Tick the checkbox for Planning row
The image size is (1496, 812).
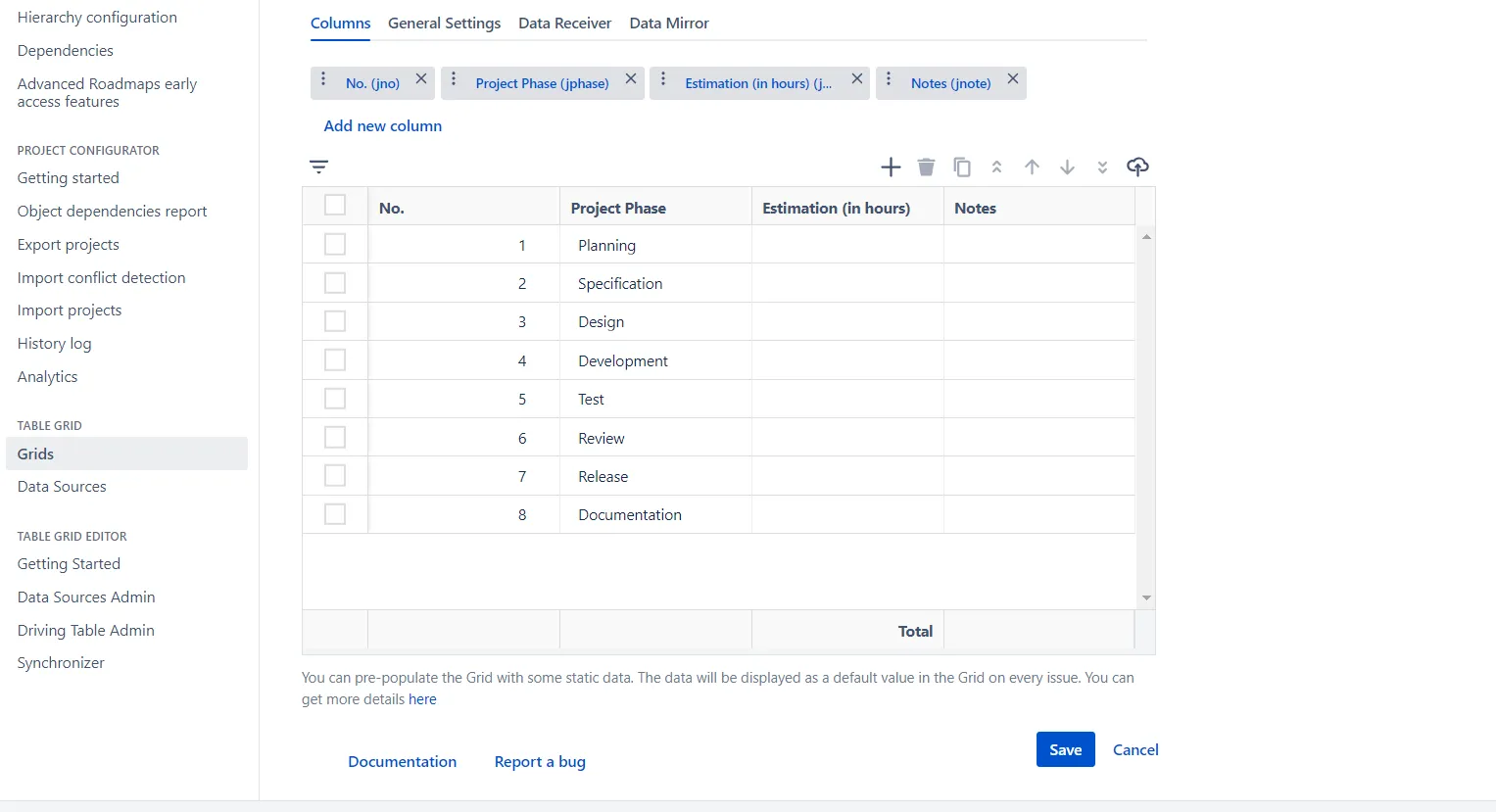pos(335,244)
